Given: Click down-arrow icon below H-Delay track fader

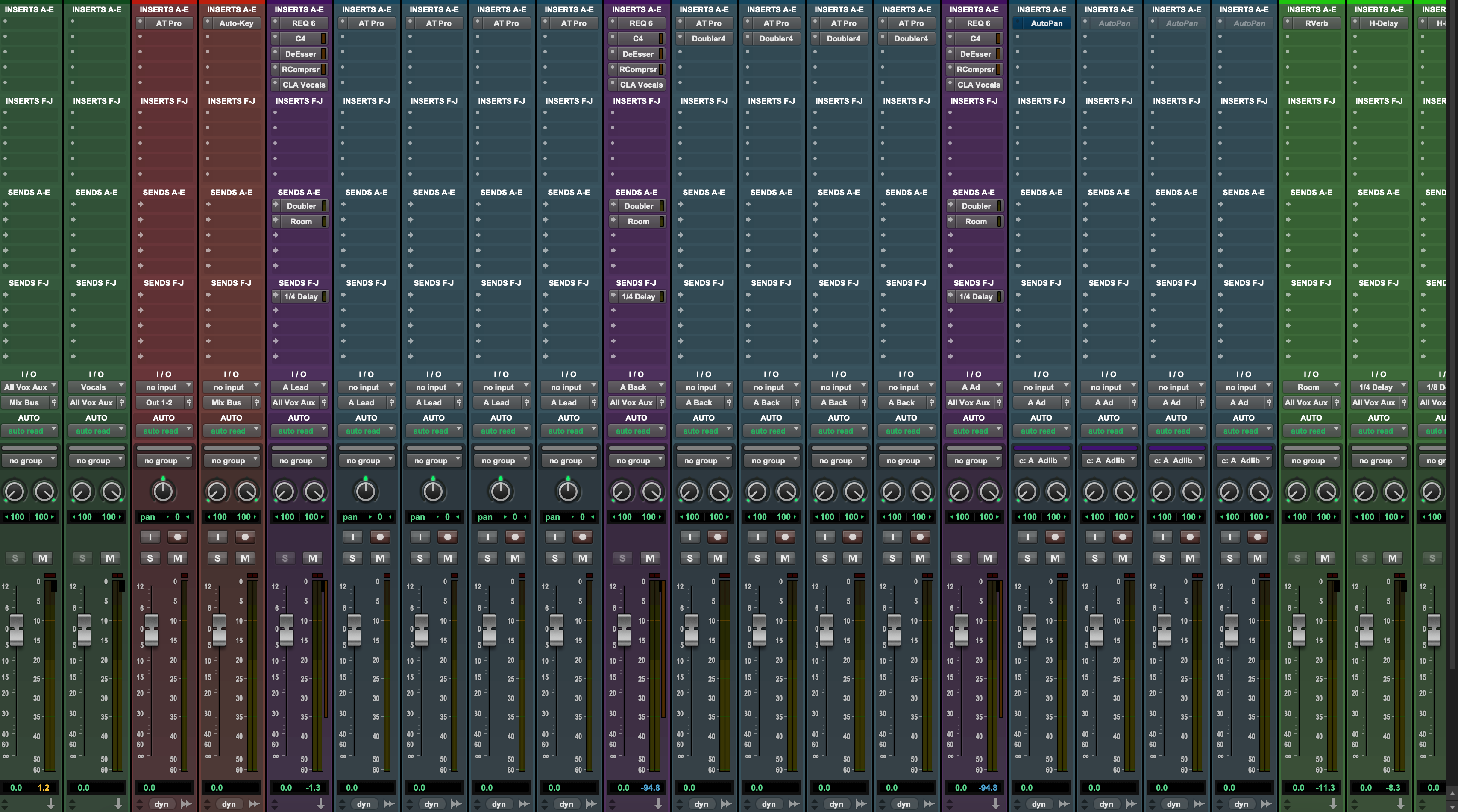Looking at the screenshot, I should point(1400,803).
